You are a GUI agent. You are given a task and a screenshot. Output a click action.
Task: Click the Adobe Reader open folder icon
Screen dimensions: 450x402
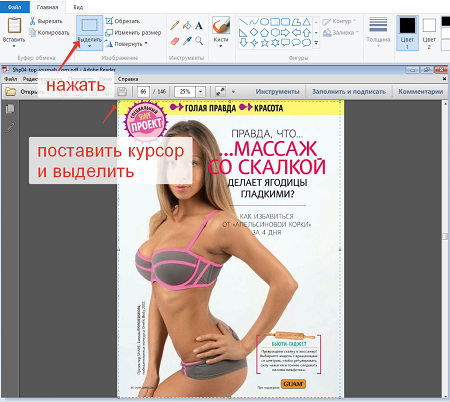click(x=11, y=92)
